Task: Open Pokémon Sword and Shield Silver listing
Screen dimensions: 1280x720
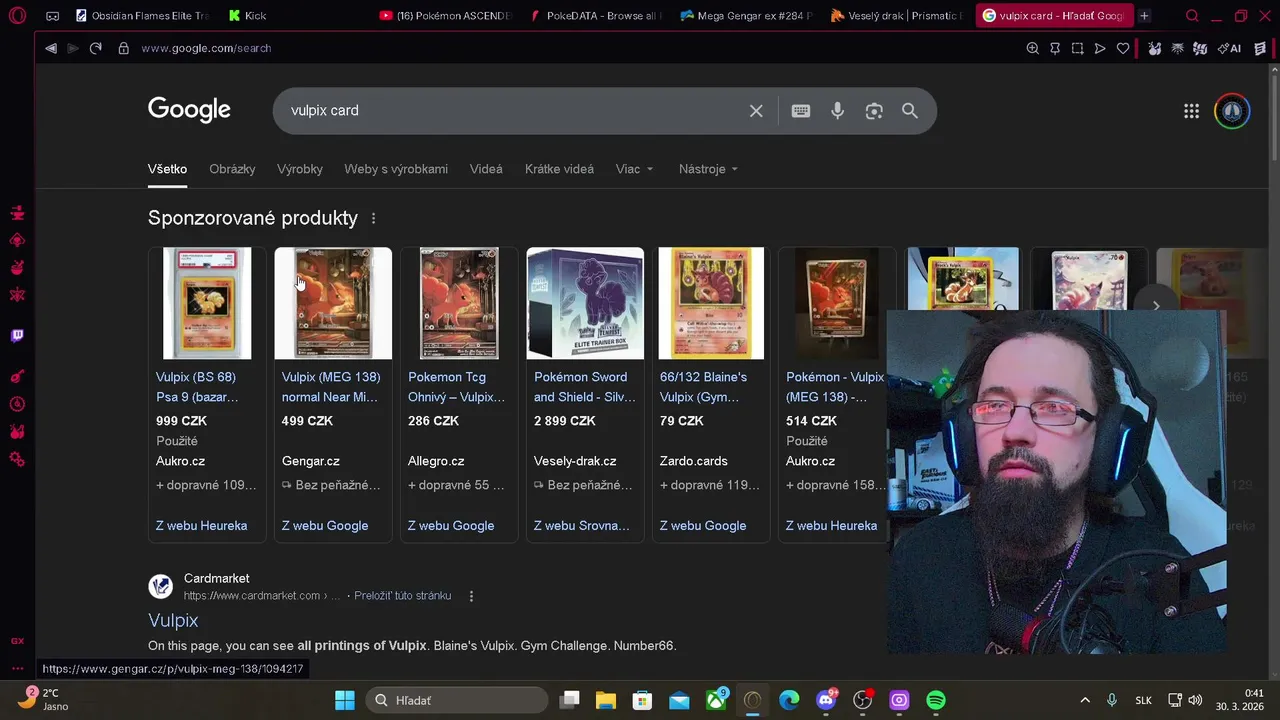Action: click(x=584, y=387)
